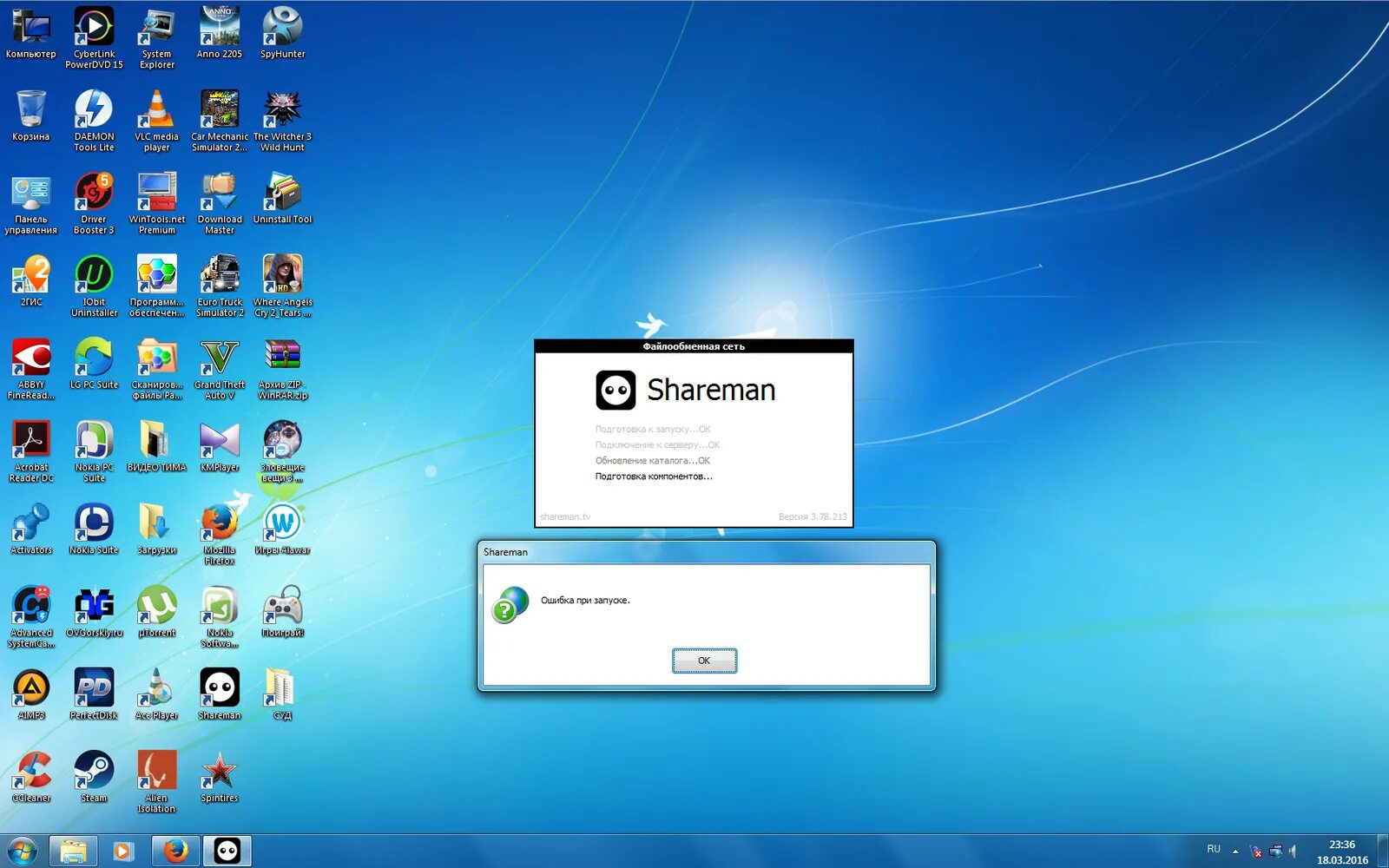This screenshot has width=1389, height=868.
Task: Select the VLC media player icon
Action: pos(157,121)
